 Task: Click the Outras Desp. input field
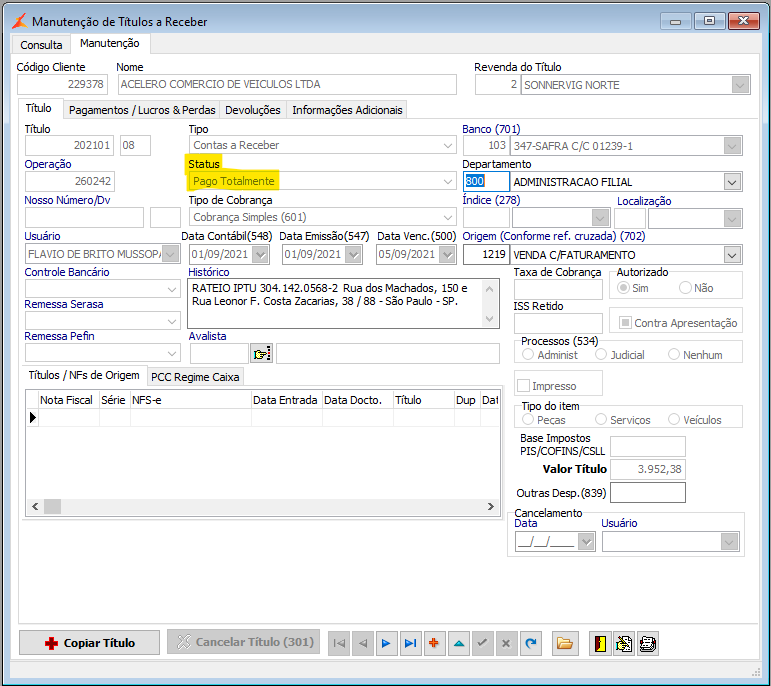pos(648,493)
